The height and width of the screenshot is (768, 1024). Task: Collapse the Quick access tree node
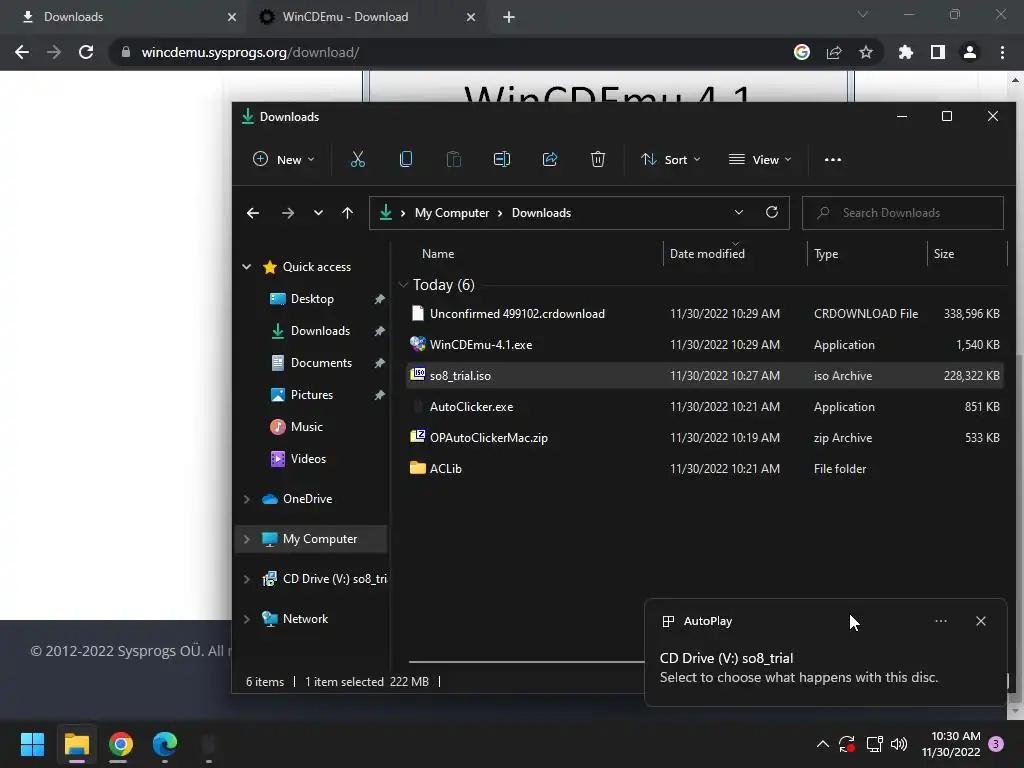click(x=247, y=266)
